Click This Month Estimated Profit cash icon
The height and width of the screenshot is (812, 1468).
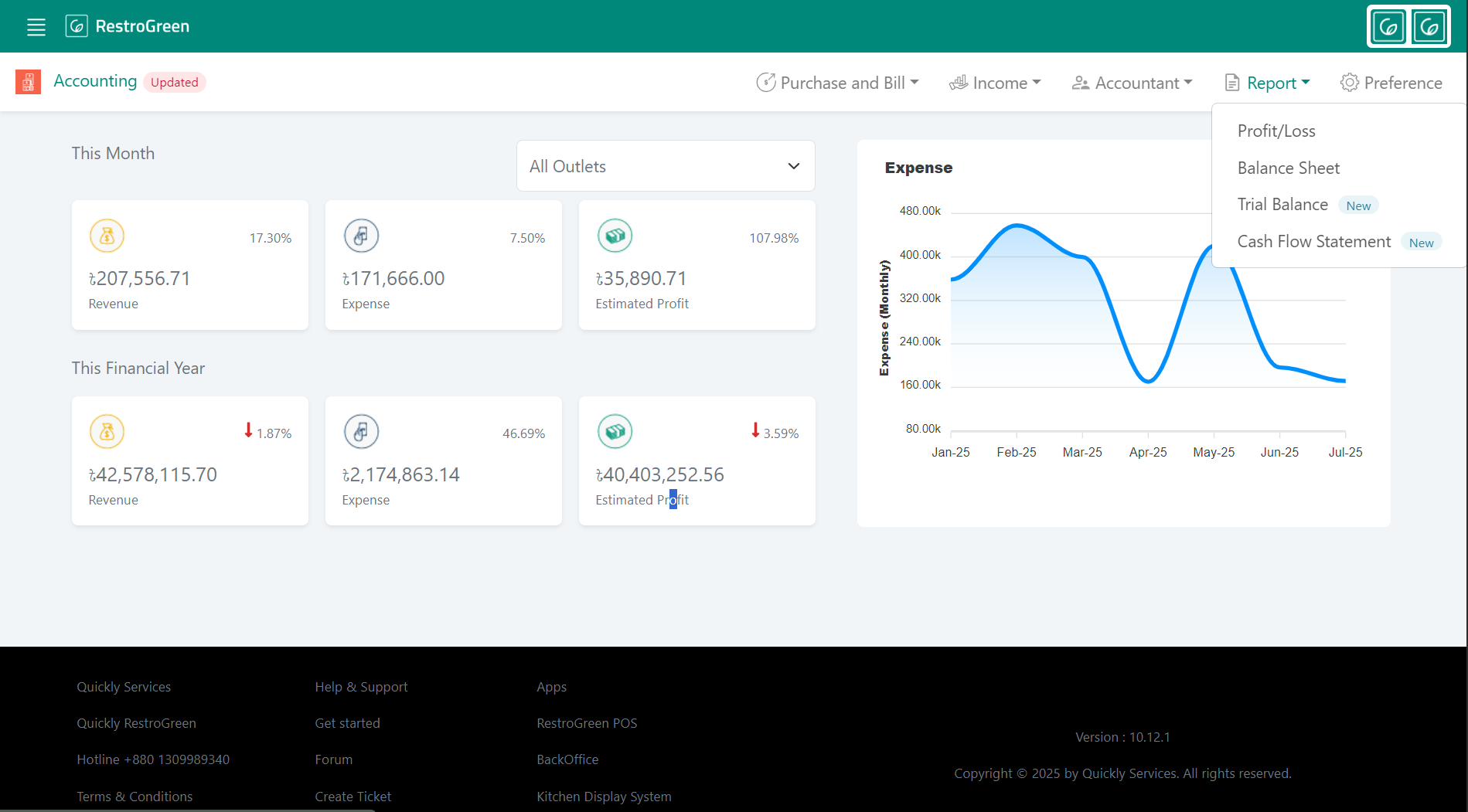point(615,236)
